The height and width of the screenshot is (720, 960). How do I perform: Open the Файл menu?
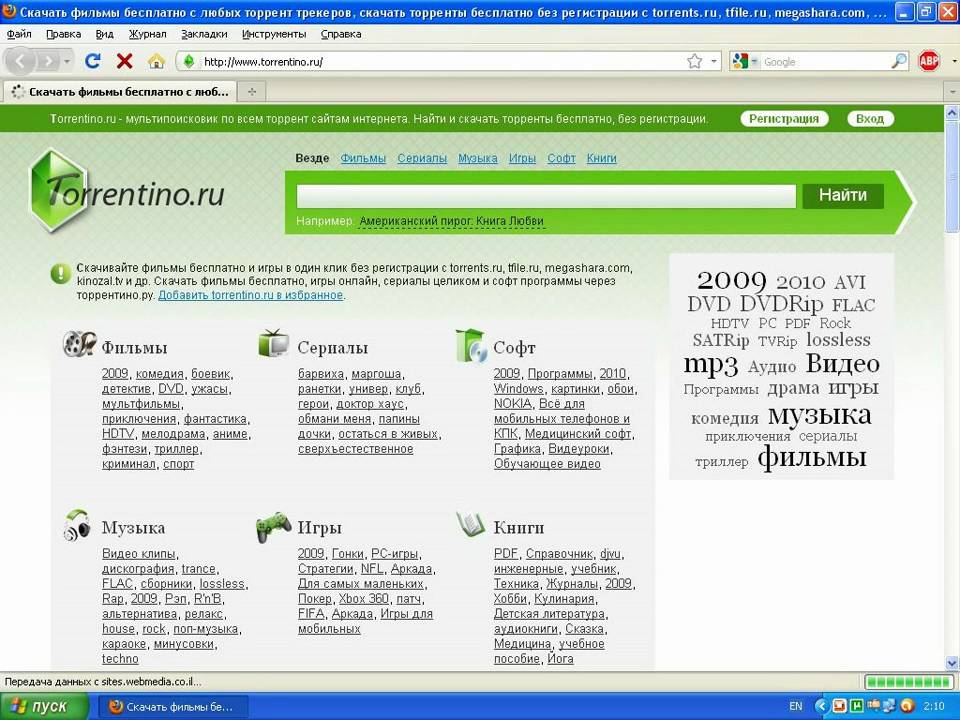(19, 34)
